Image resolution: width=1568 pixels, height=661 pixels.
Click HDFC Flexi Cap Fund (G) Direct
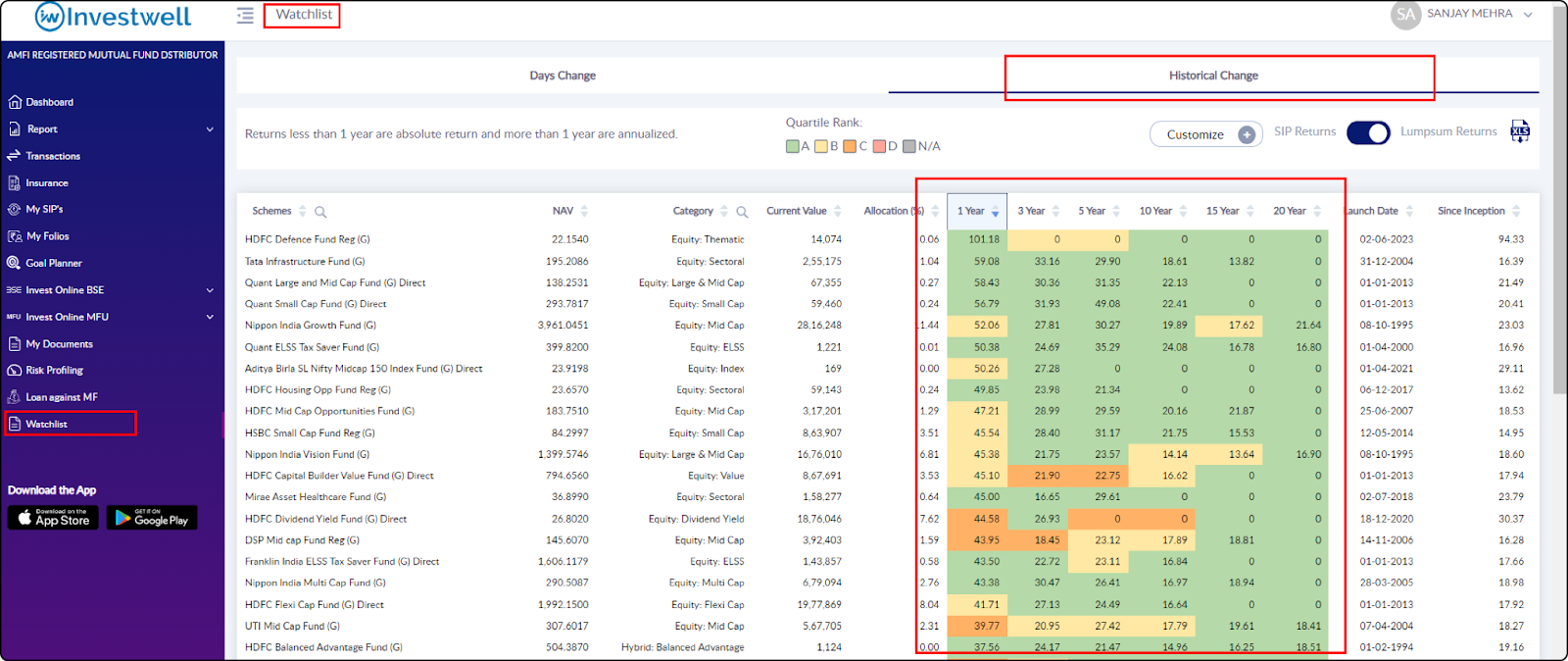(x=314, y=605)
